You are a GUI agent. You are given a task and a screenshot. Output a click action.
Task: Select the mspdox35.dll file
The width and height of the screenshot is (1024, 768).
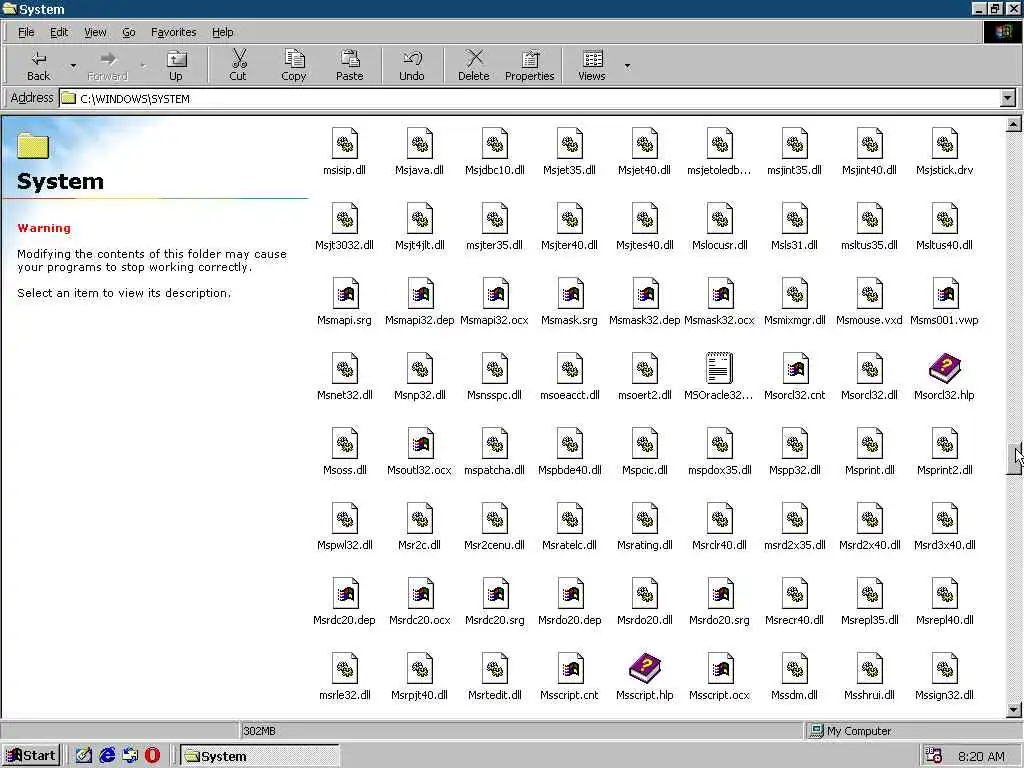point(719,453)
